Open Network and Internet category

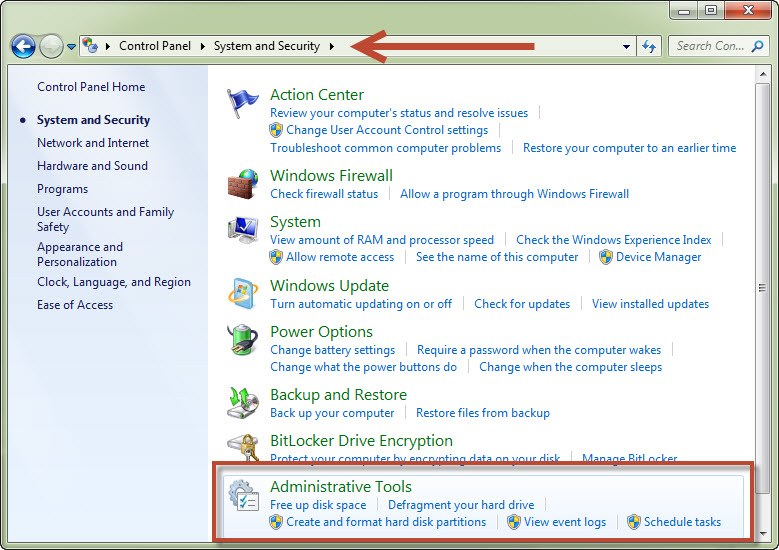coord(93,143)
